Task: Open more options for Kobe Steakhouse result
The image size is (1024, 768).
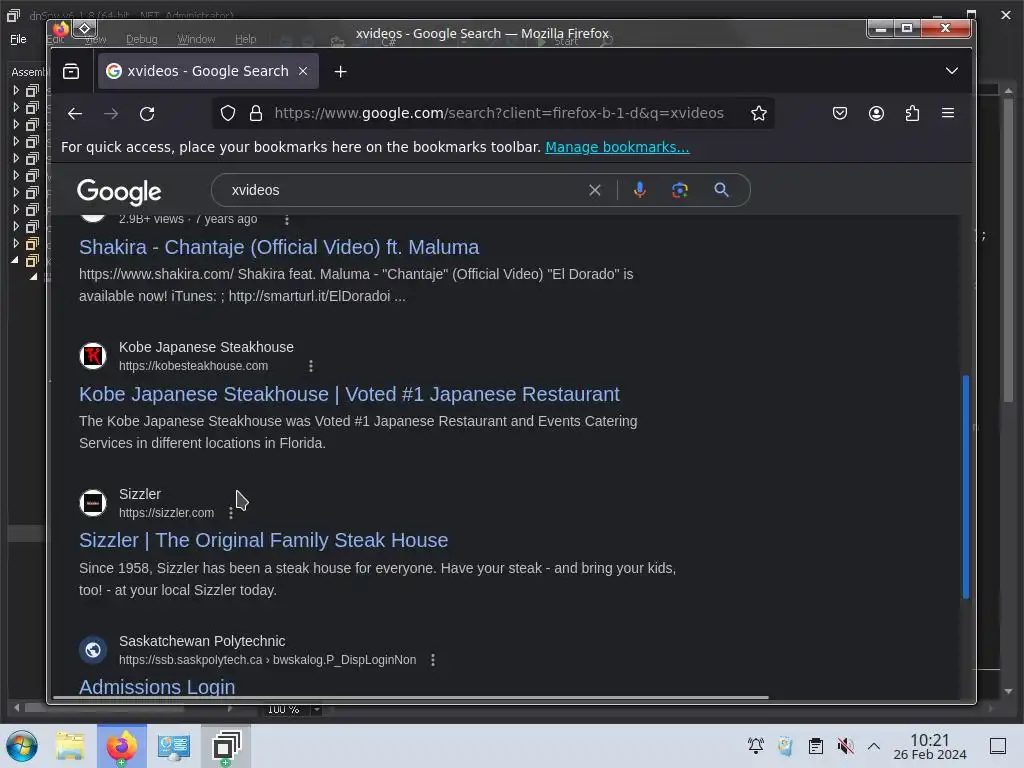Action: [x=311, y=366]
